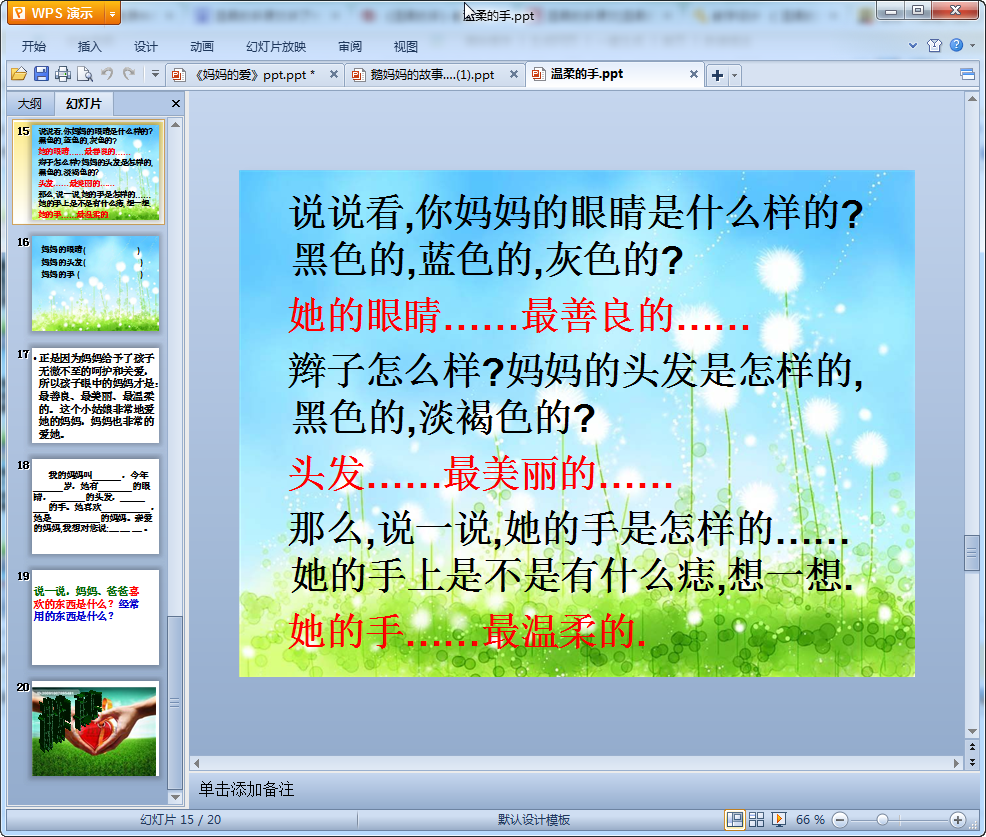Click the zoom slider handle
The height and width of the screenshot is (837, 986).
click(882, 820)
